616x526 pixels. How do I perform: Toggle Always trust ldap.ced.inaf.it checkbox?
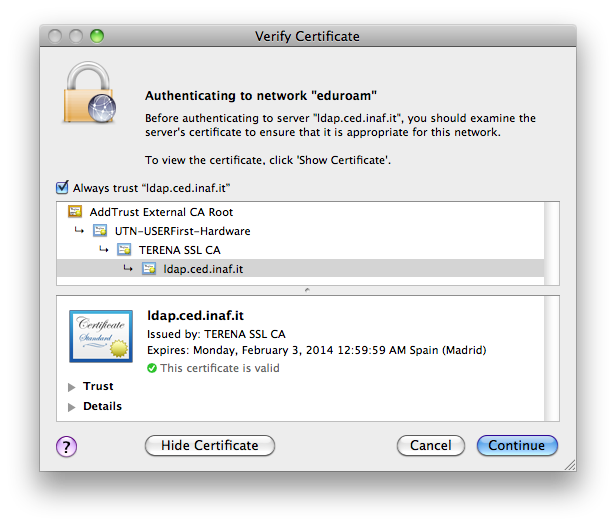click(x=62, y=188)
